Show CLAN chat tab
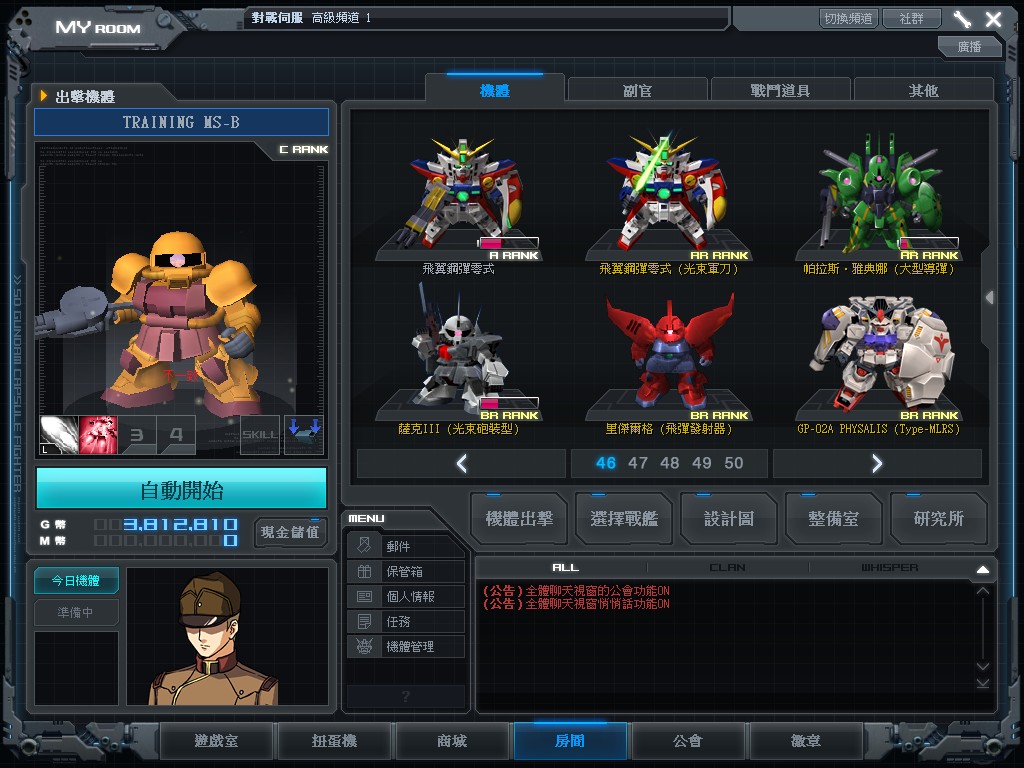 (728, 568)
